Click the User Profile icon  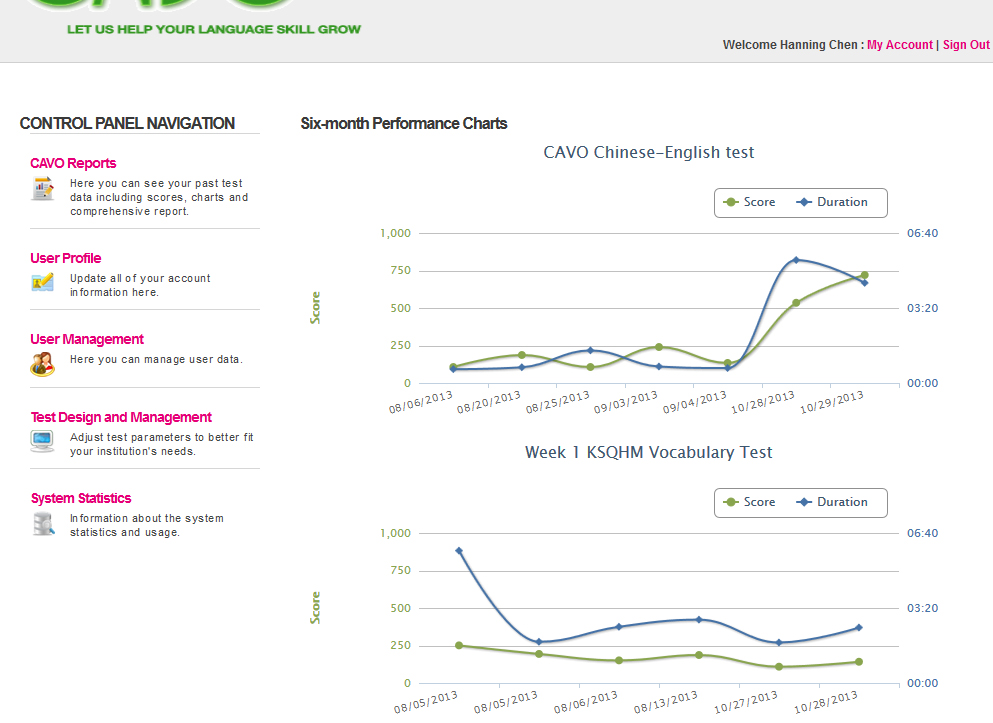point(42,282)
